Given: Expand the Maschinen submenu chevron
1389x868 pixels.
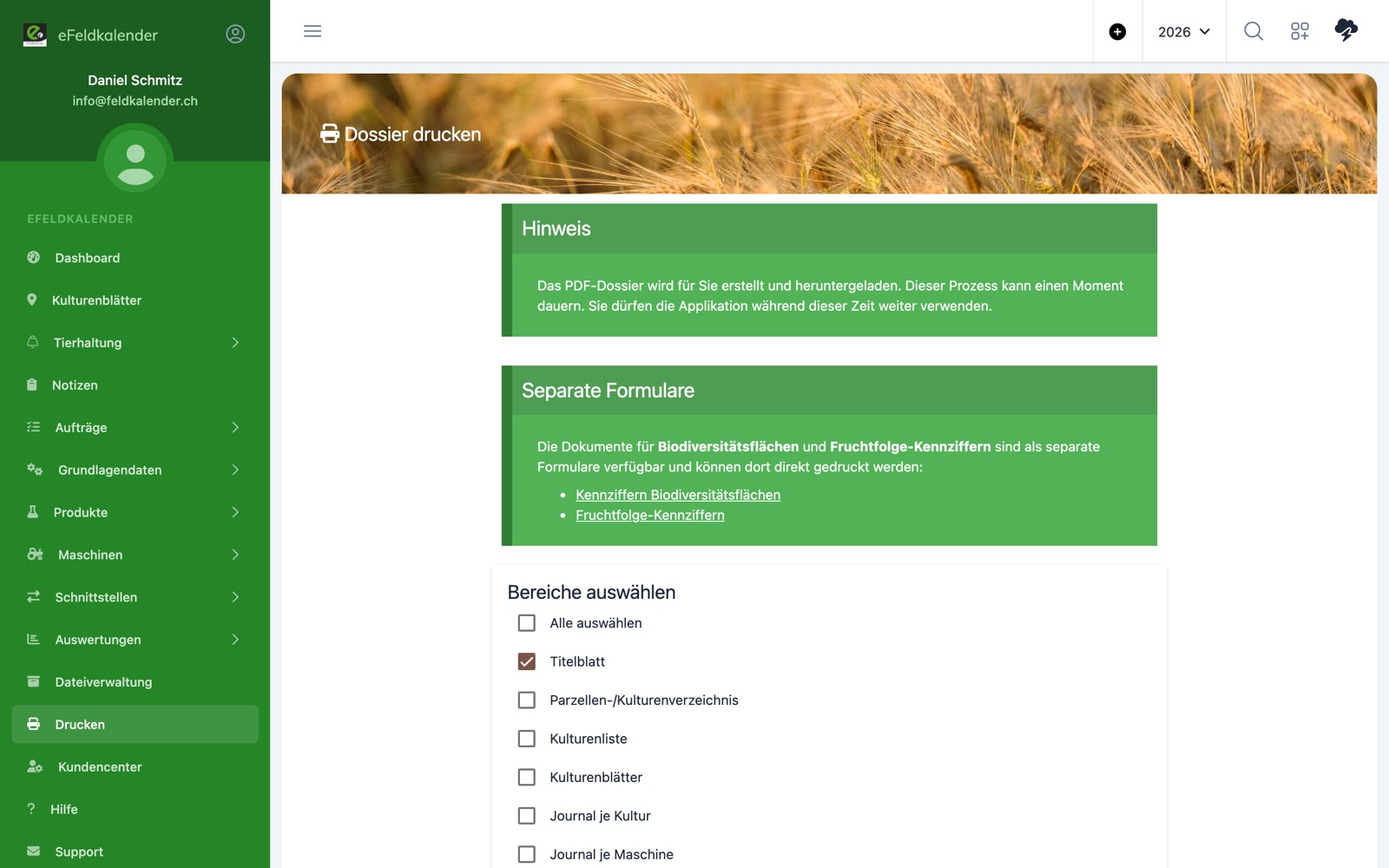Looking at the screenshot, I should 235,554.
